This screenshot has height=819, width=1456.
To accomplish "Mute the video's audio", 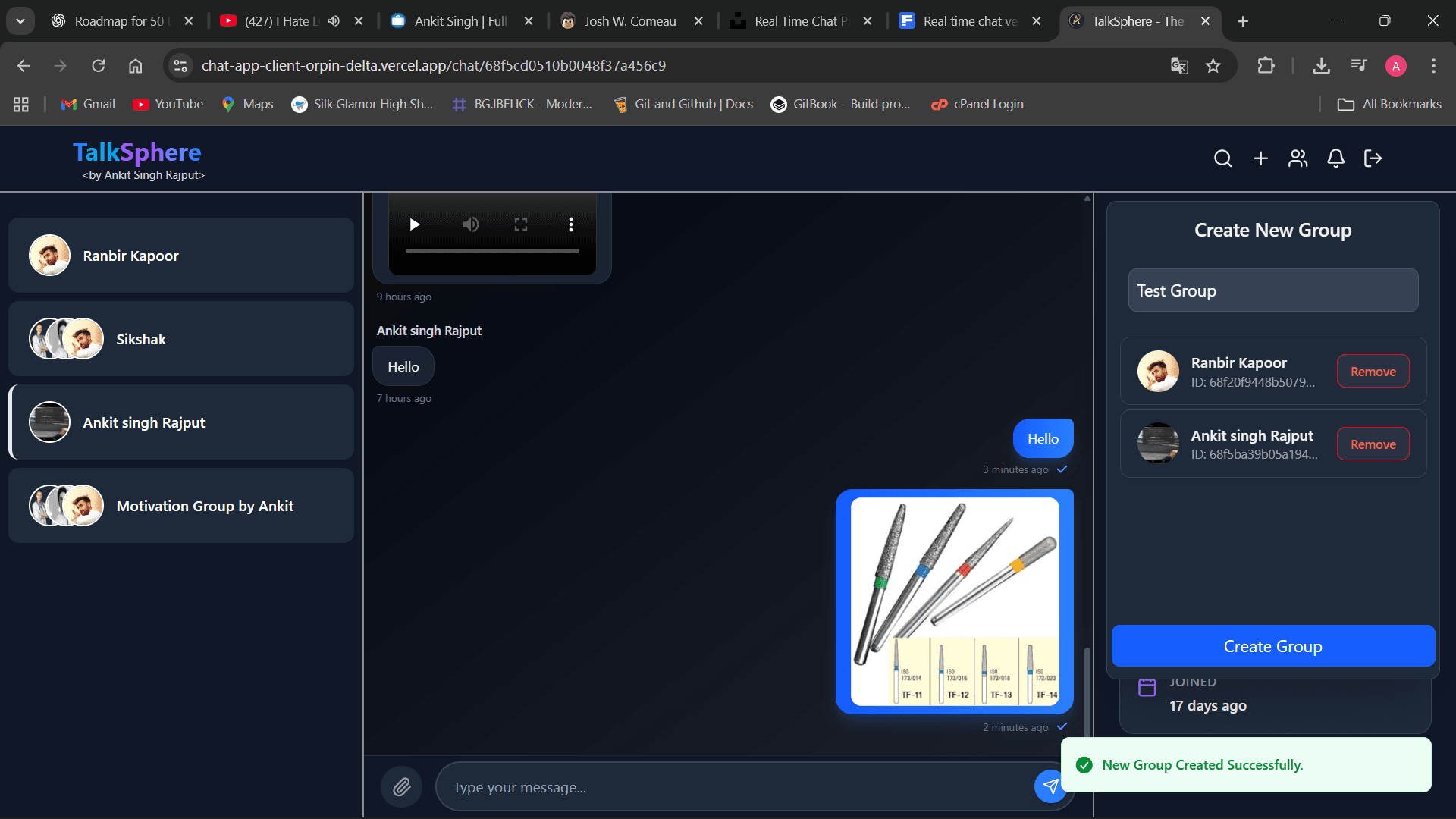I will pyautogui.click(x=470, y=224).
